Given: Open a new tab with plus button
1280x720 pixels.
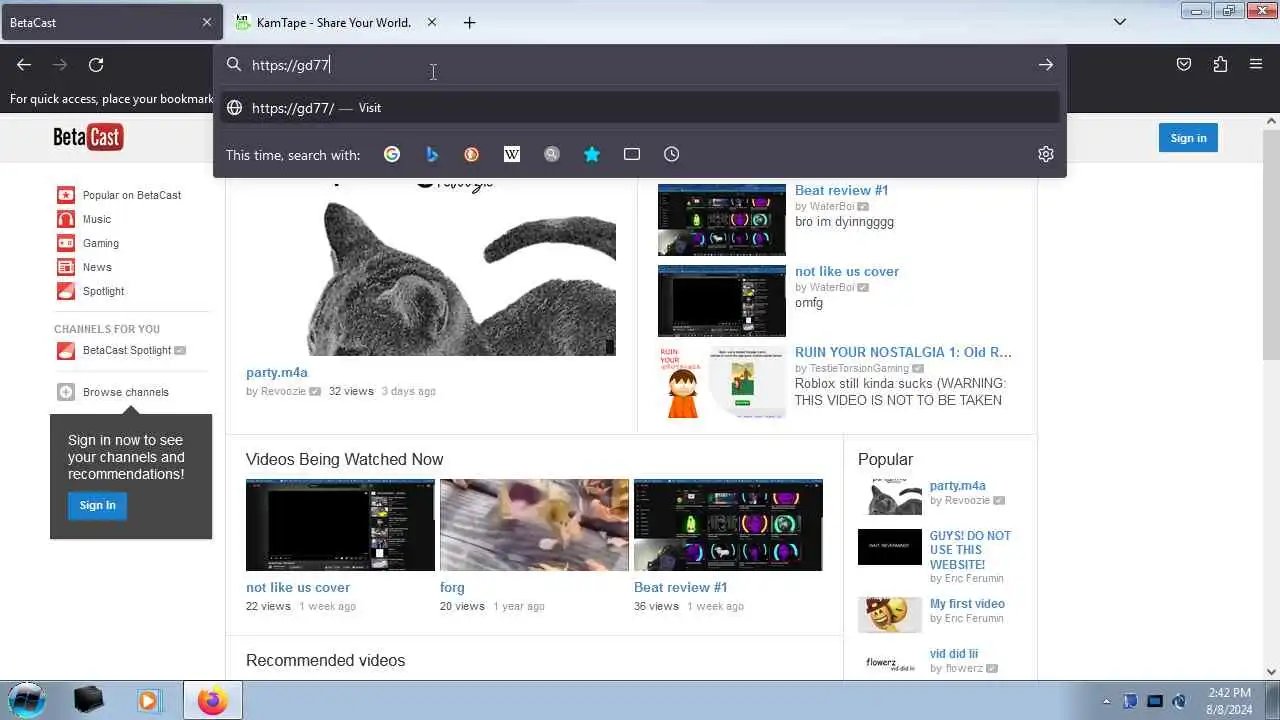Looking at the screenshot, I should click(470, 22).
